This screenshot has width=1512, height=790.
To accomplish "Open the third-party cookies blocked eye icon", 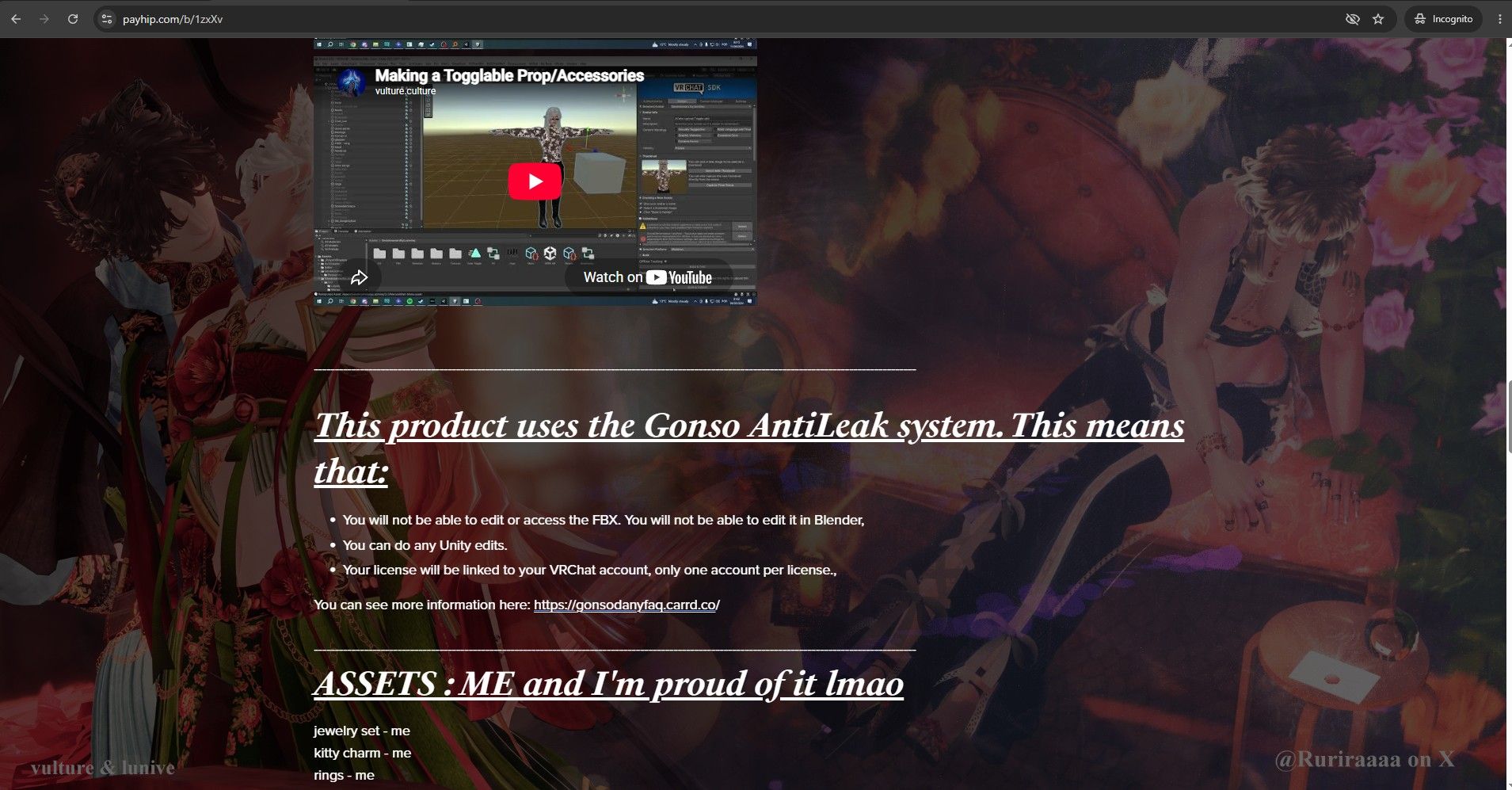I will [1353, 19].
